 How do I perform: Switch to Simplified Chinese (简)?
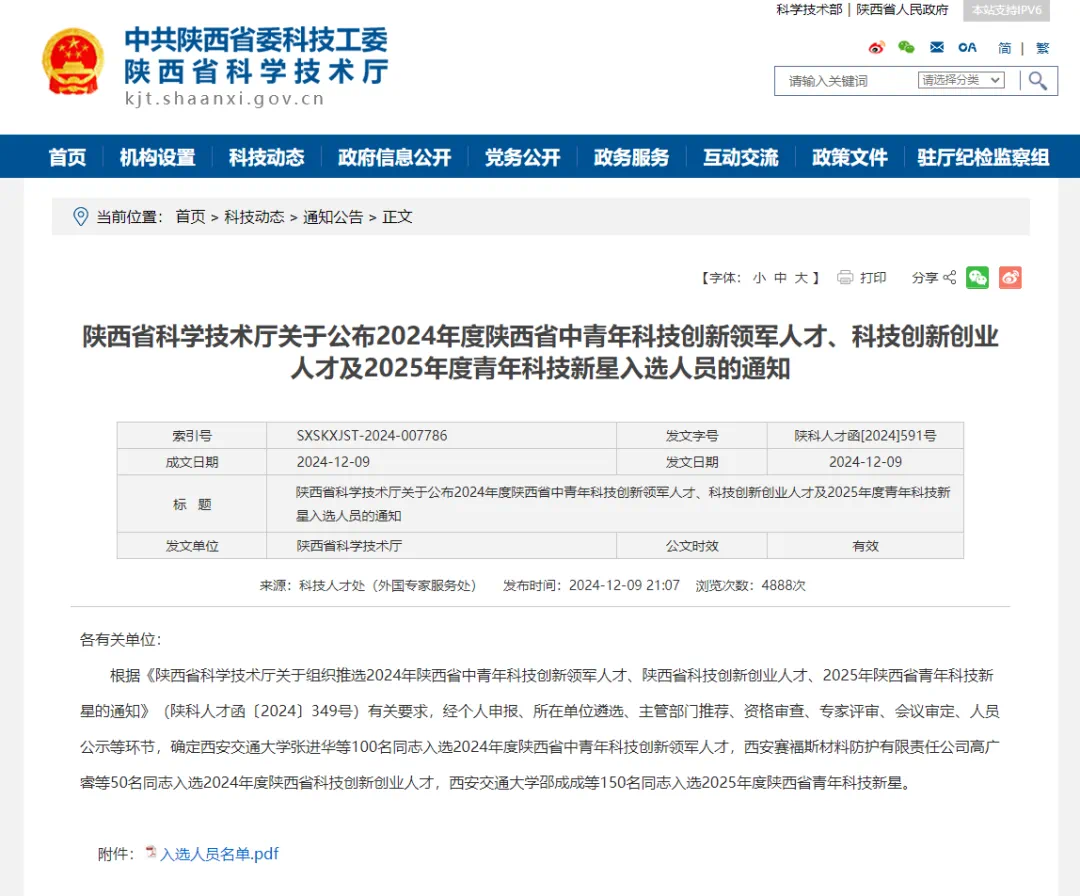click(1004, 48)
